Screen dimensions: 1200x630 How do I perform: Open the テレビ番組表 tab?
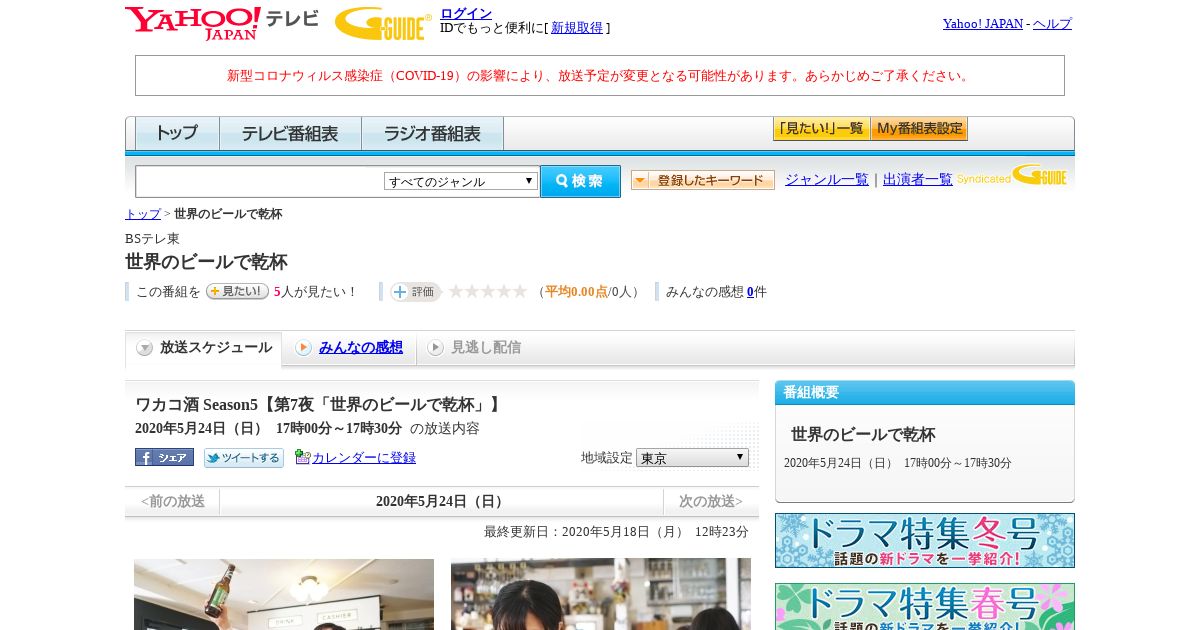(x=290, y=133)
